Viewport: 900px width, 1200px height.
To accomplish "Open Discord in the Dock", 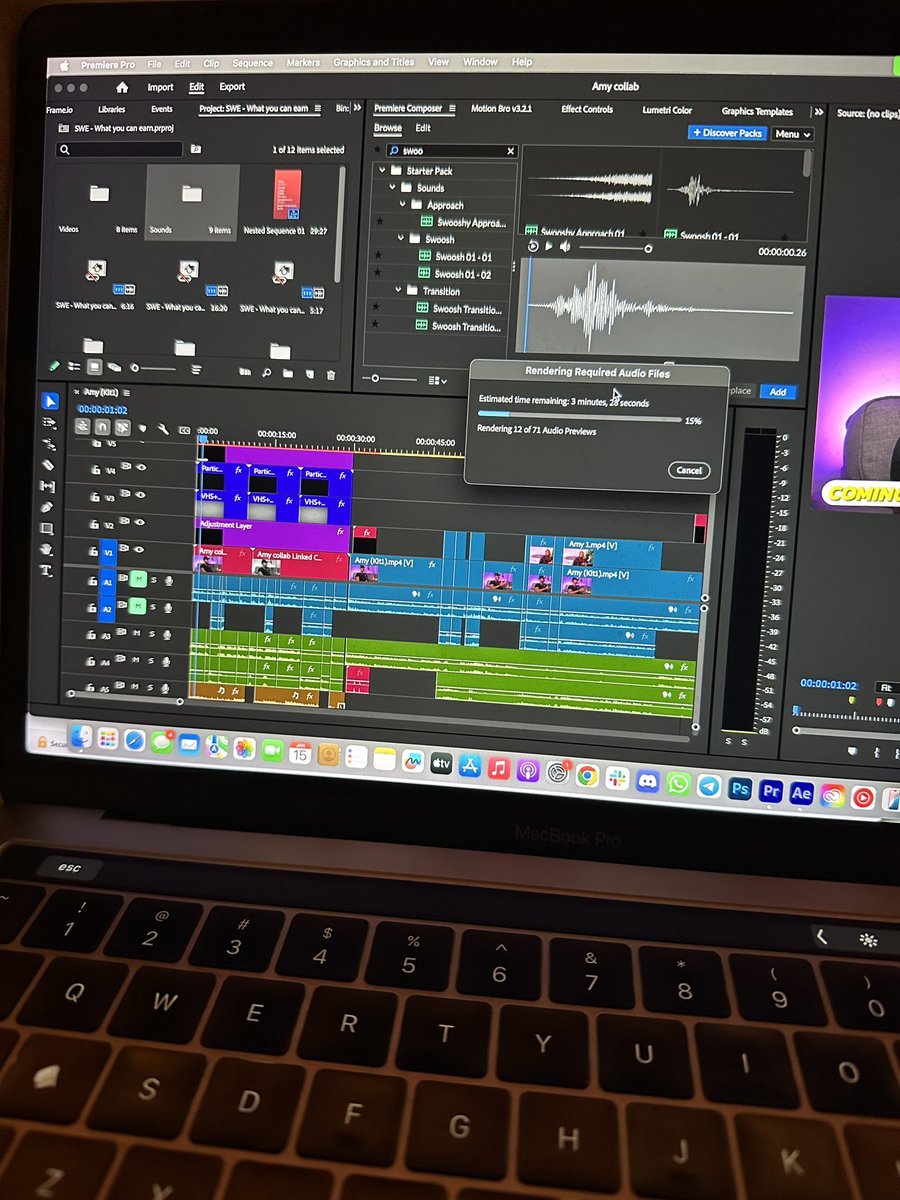I will (x=648, y=781).
